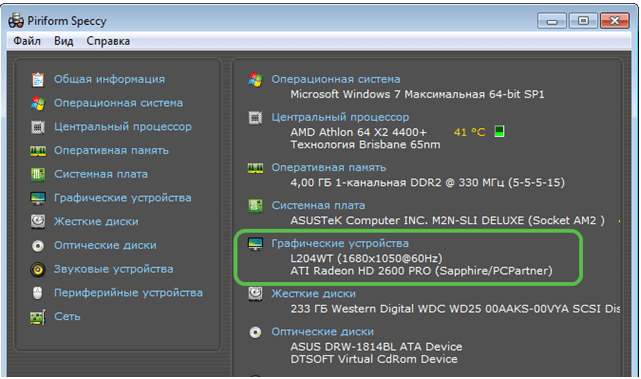
Task: Click the monitor icon in sidebar
Action: [x=38, y=198]
